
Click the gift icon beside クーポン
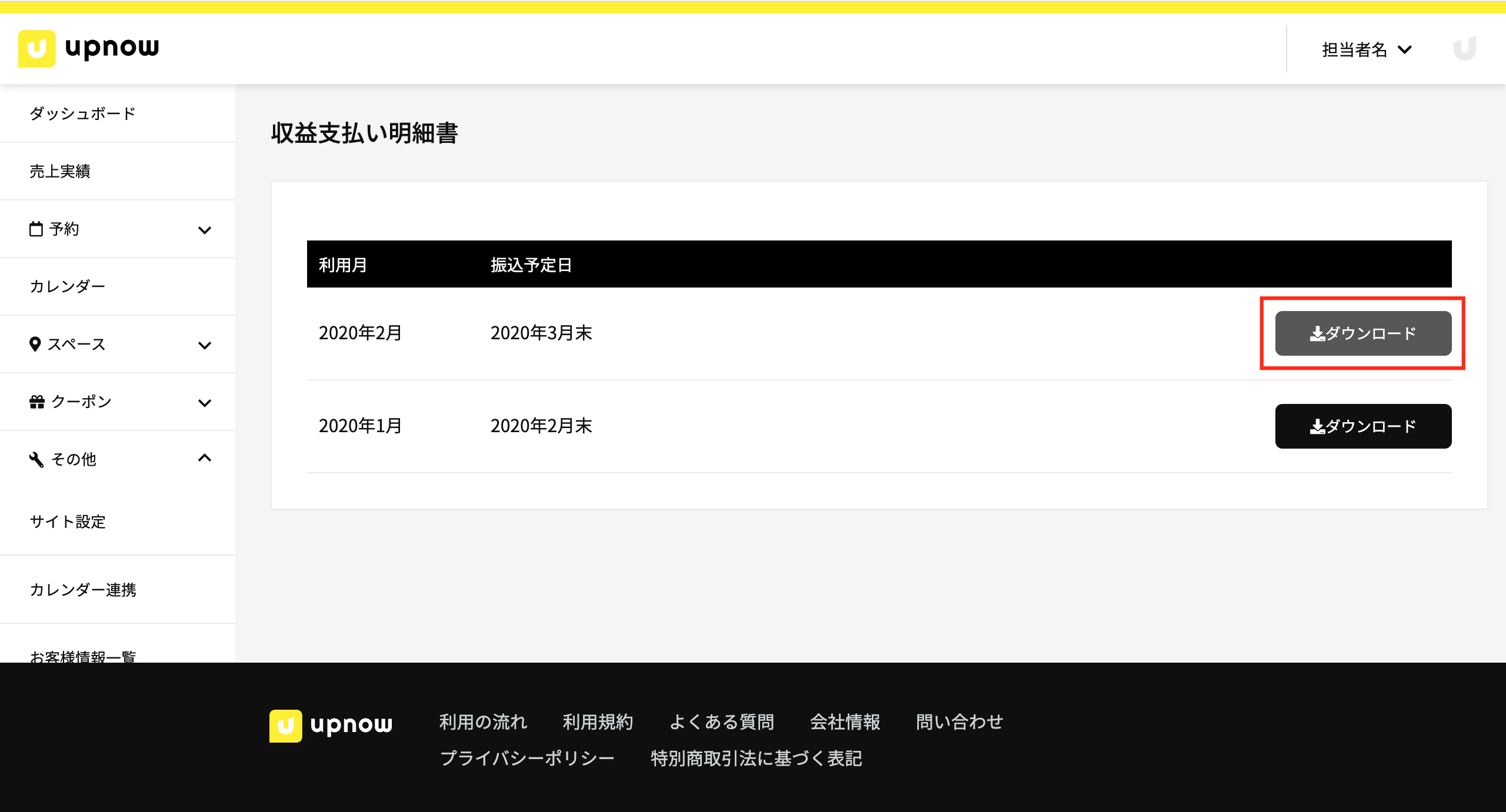(x=37, y=402)
